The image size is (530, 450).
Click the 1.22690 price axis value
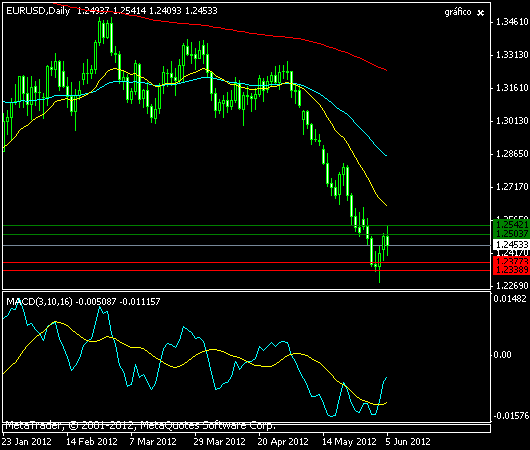tap(512, 286)
